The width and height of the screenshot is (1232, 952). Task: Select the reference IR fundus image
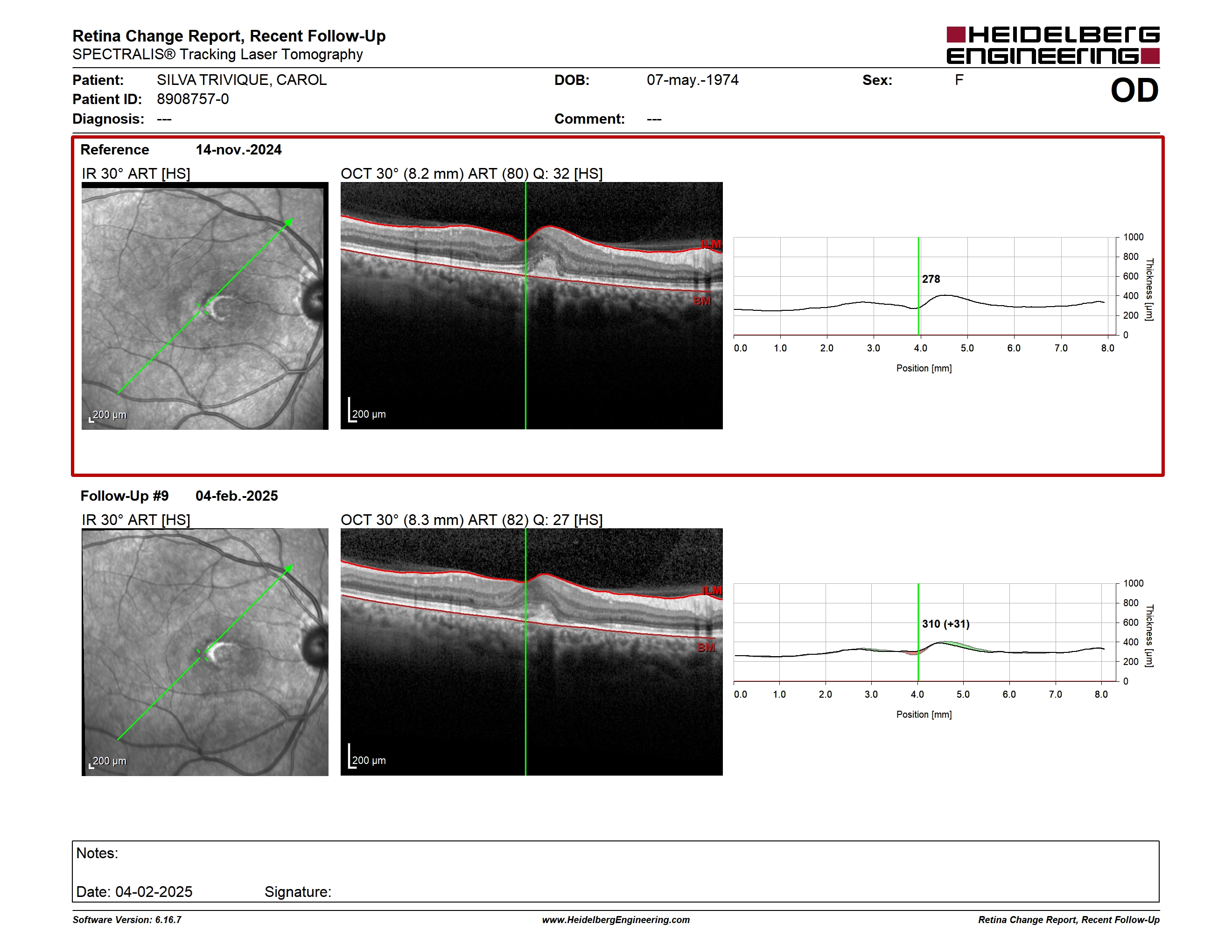coord(205,306)
